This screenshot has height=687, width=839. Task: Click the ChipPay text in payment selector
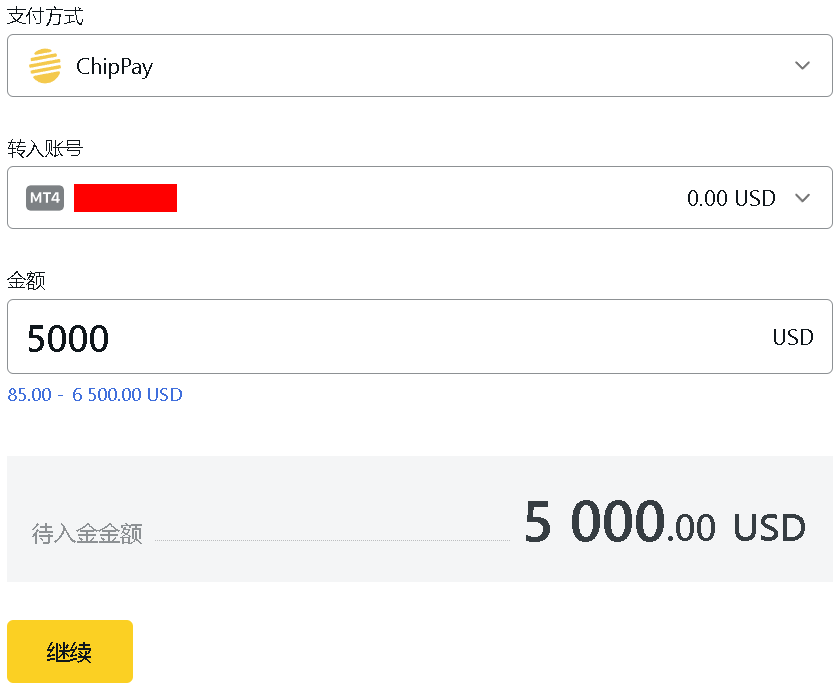tap(114, 67)
